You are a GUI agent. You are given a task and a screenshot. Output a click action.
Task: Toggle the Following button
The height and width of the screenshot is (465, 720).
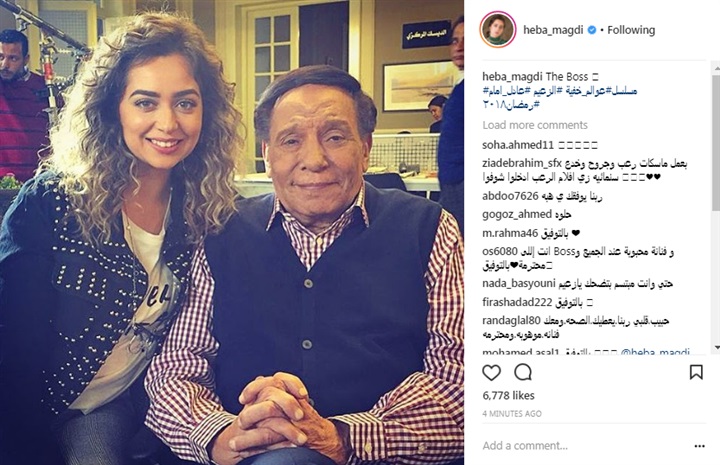(631, 30)
